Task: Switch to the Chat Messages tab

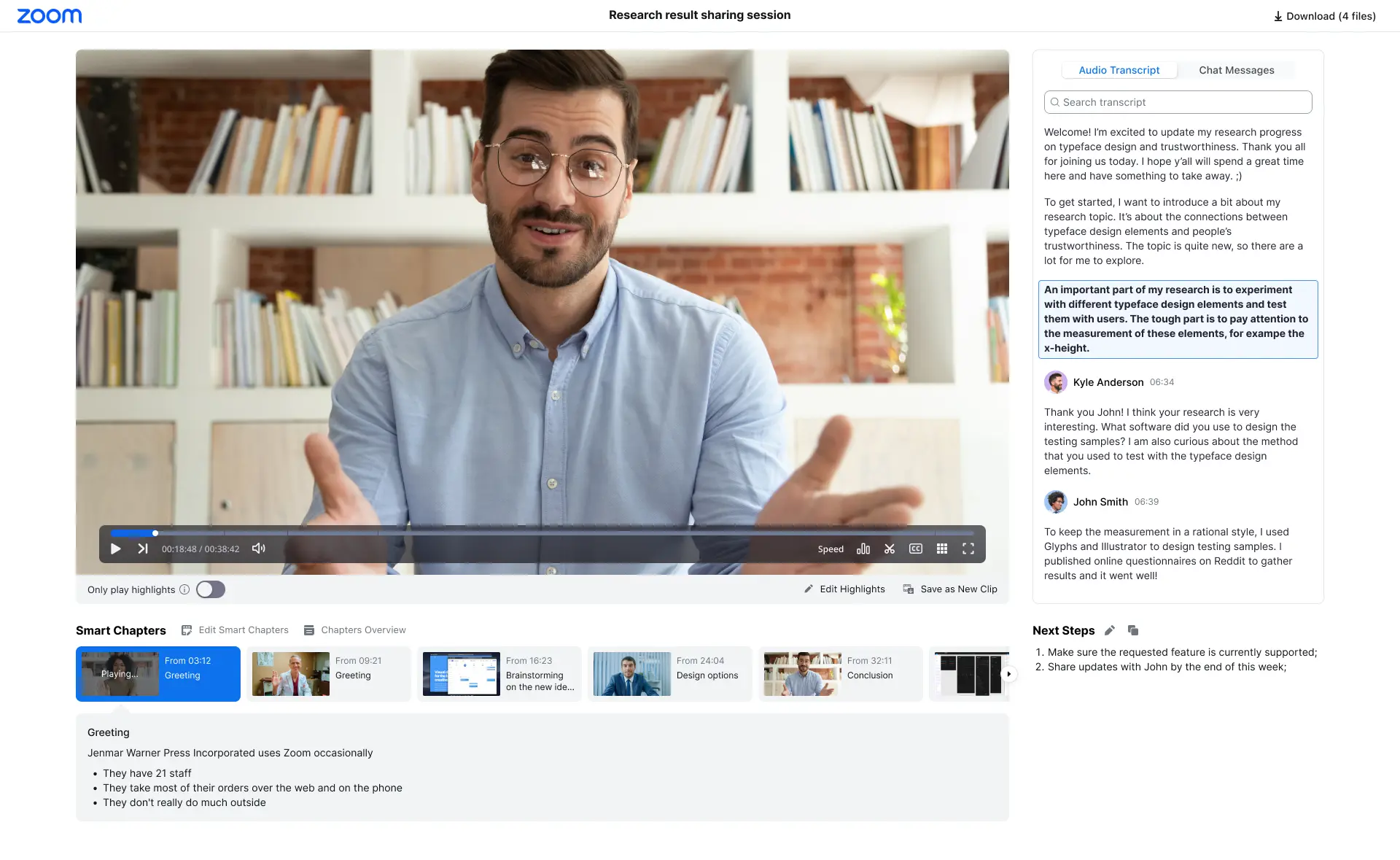Action: point(1236,70)
